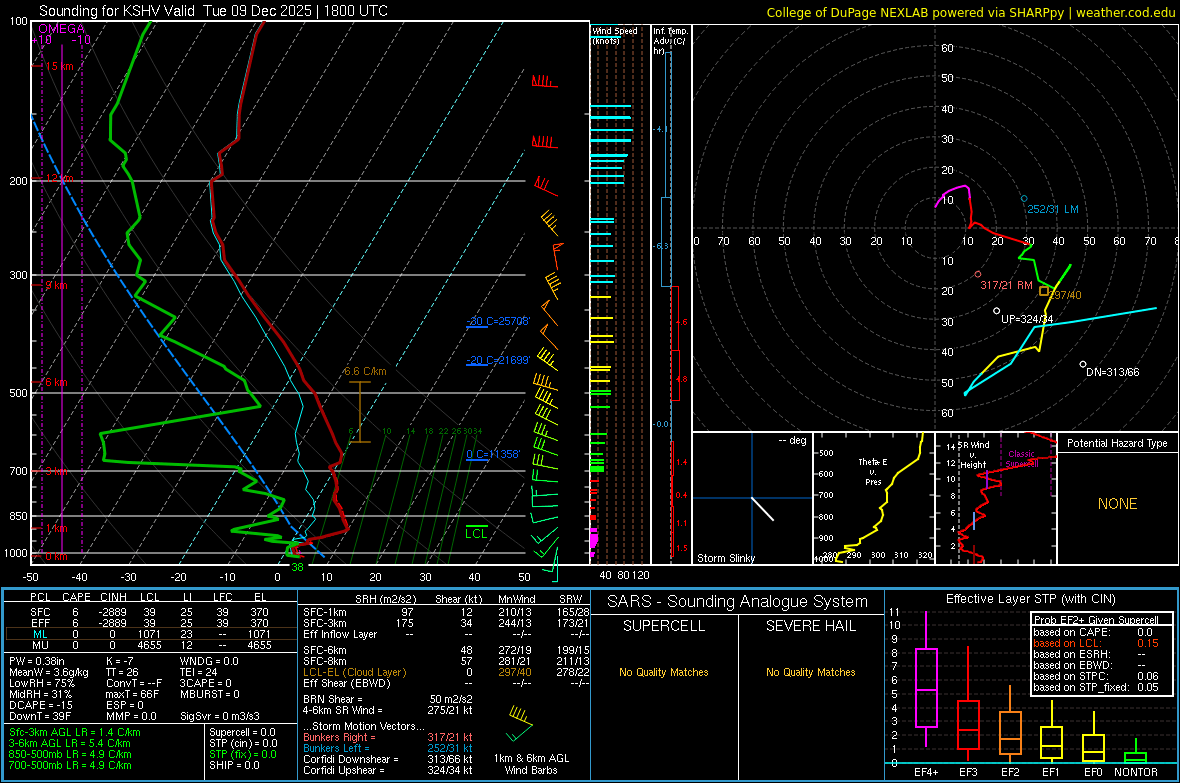Screen dimensions: 1180x783
Task: Select the highlighted ML parcel row
Action: [151, 634]
